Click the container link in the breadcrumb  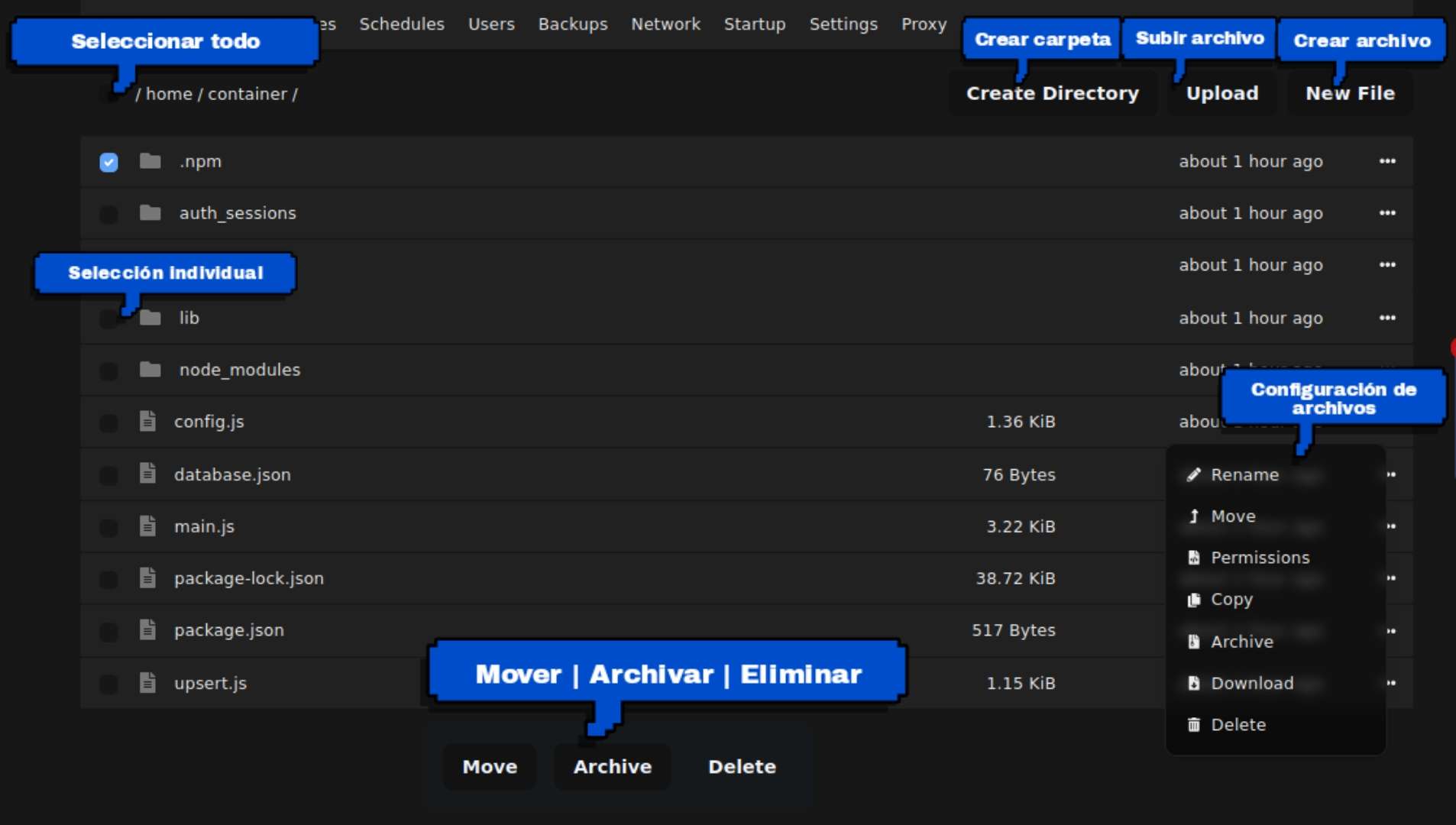coord(247,94)
